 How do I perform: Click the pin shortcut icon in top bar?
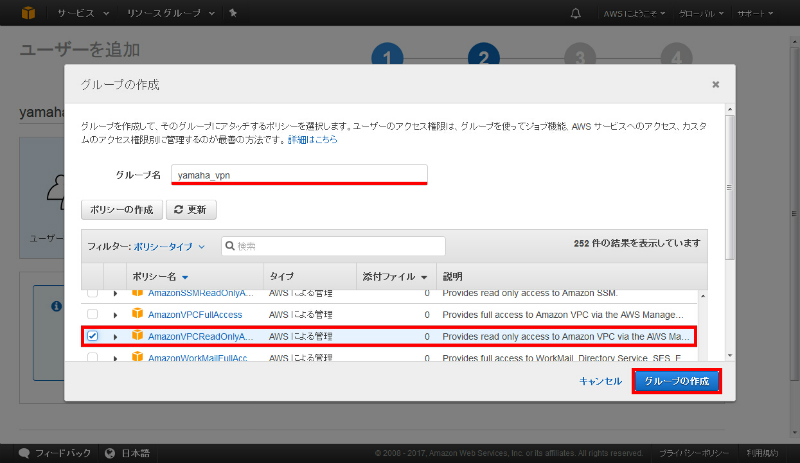click(x=233, y=14)
